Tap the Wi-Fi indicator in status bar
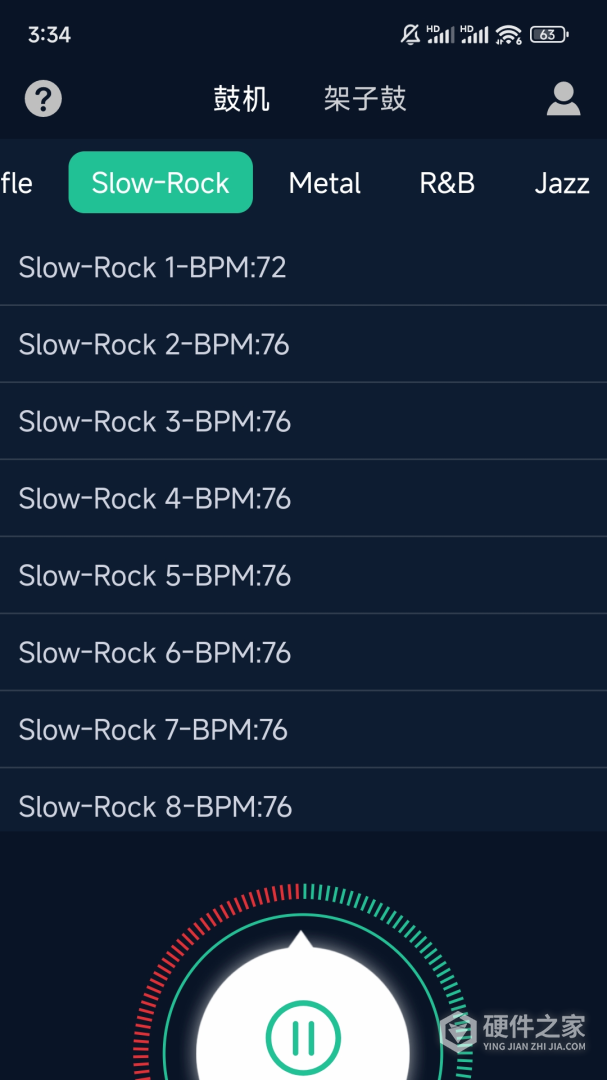Screen dimensions: 607x1080 click(509, 35)
